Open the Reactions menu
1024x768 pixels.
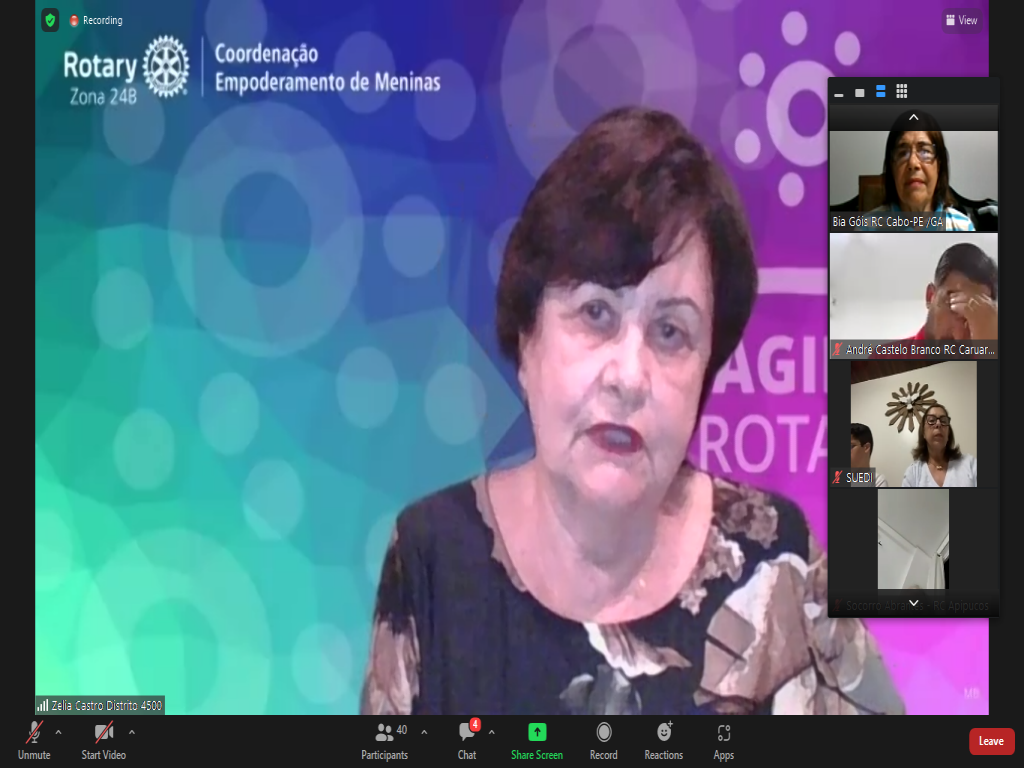point(664,738)
